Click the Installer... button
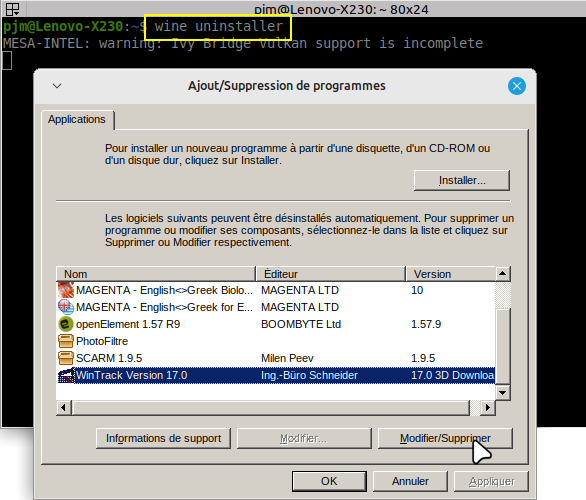The height and width of the screenshot is (500, 586). pyautogui.click(x=462, y=180)
